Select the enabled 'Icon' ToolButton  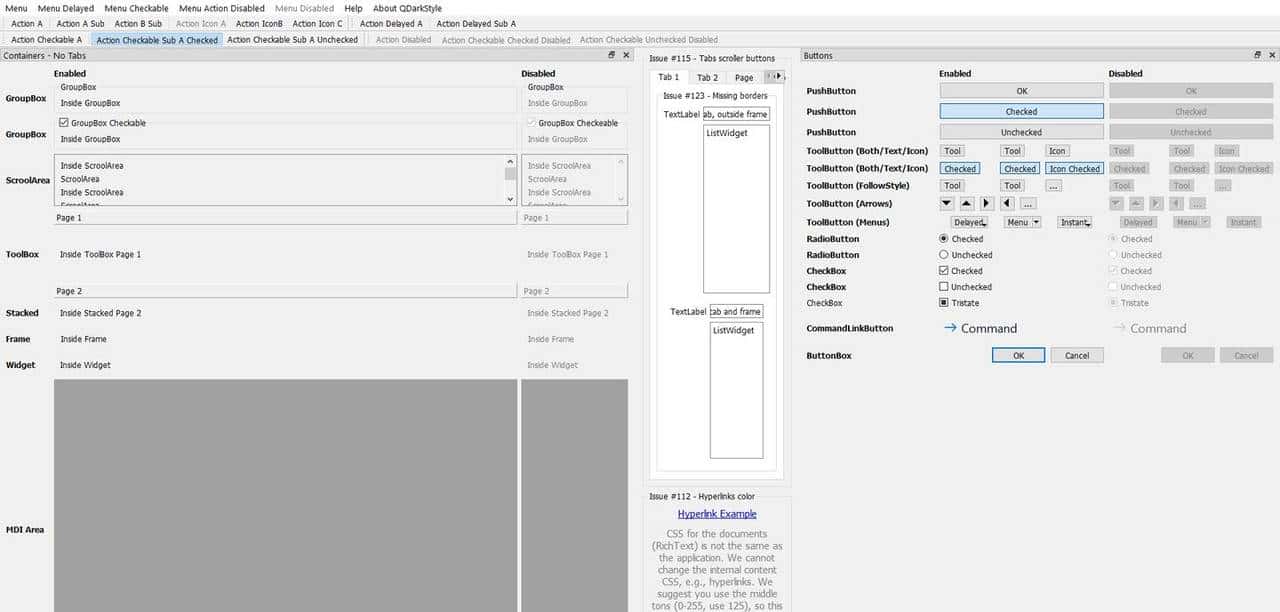coord(1057,150)
